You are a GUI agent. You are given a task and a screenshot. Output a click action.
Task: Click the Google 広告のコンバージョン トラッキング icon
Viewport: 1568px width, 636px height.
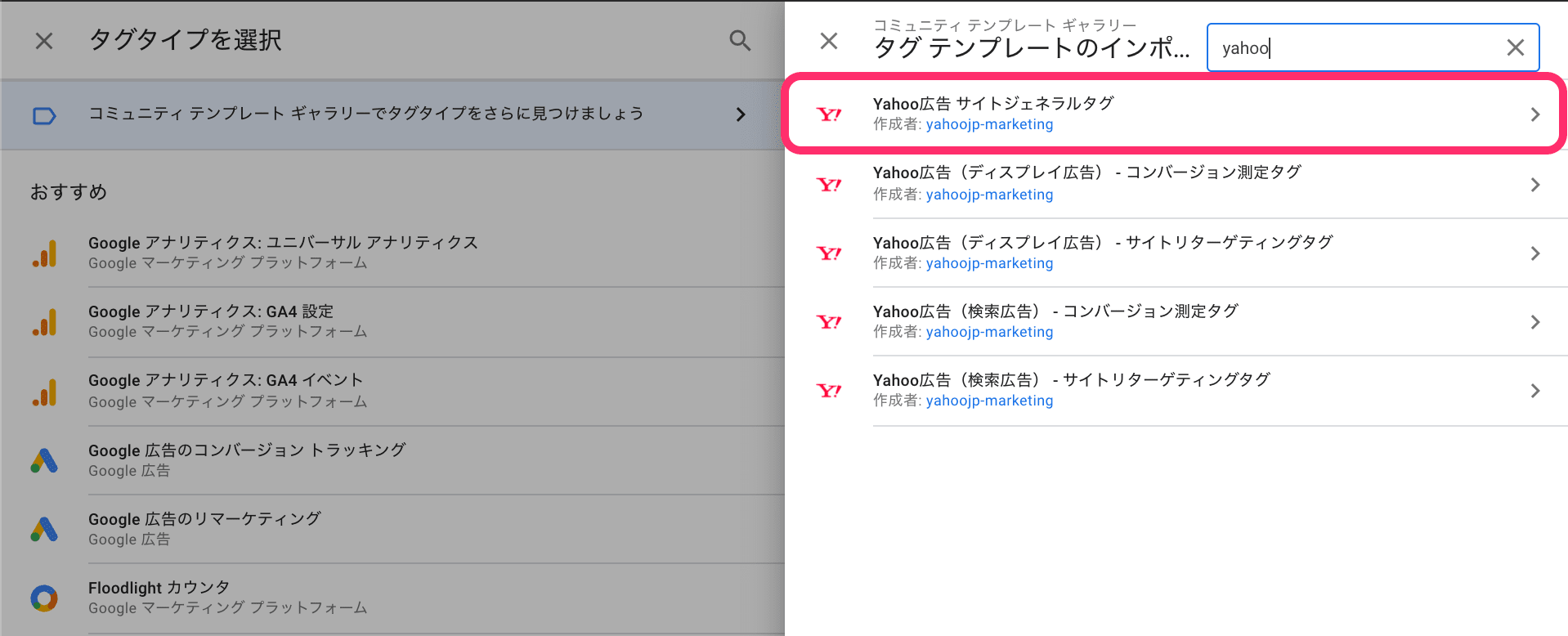click(x=44, y=461)
